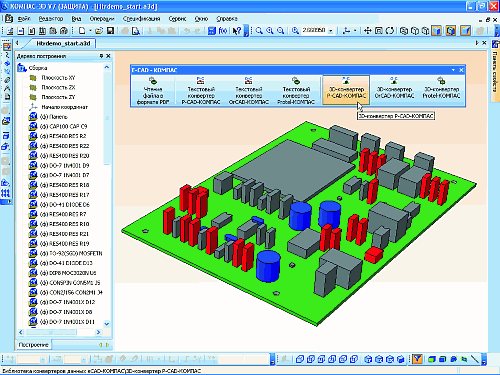This screenshot has height=375, width=500.
Task: Select the rotate view tool
Action: pos(389,31)
